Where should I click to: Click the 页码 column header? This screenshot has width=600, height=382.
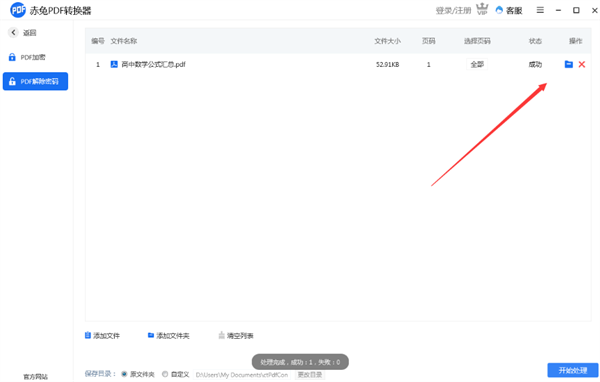(429, 41)
